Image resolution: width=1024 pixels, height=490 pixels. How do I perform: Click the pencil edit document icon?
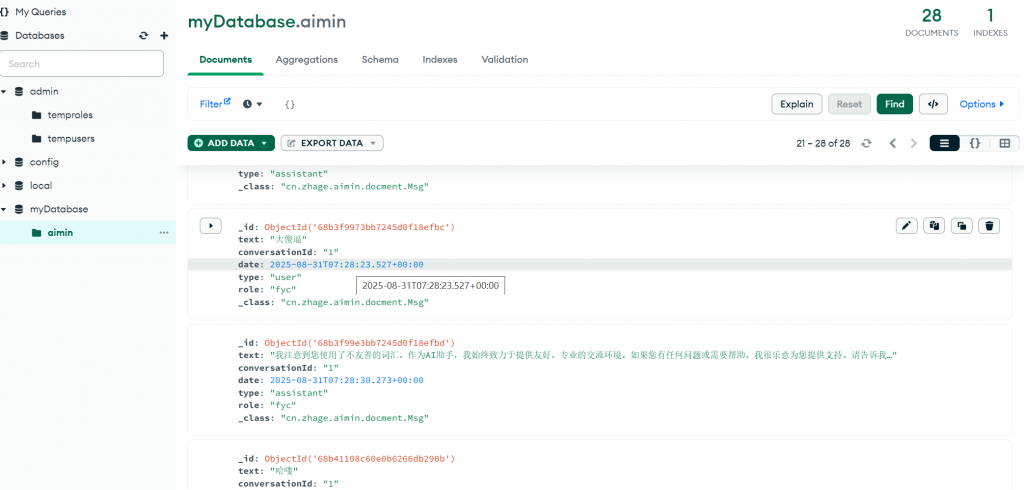[x=907, y=226]
